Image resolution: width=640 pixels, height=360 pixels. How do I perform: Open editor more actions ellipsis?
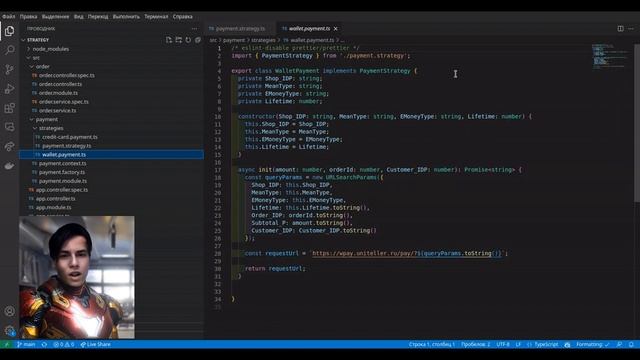631,29
